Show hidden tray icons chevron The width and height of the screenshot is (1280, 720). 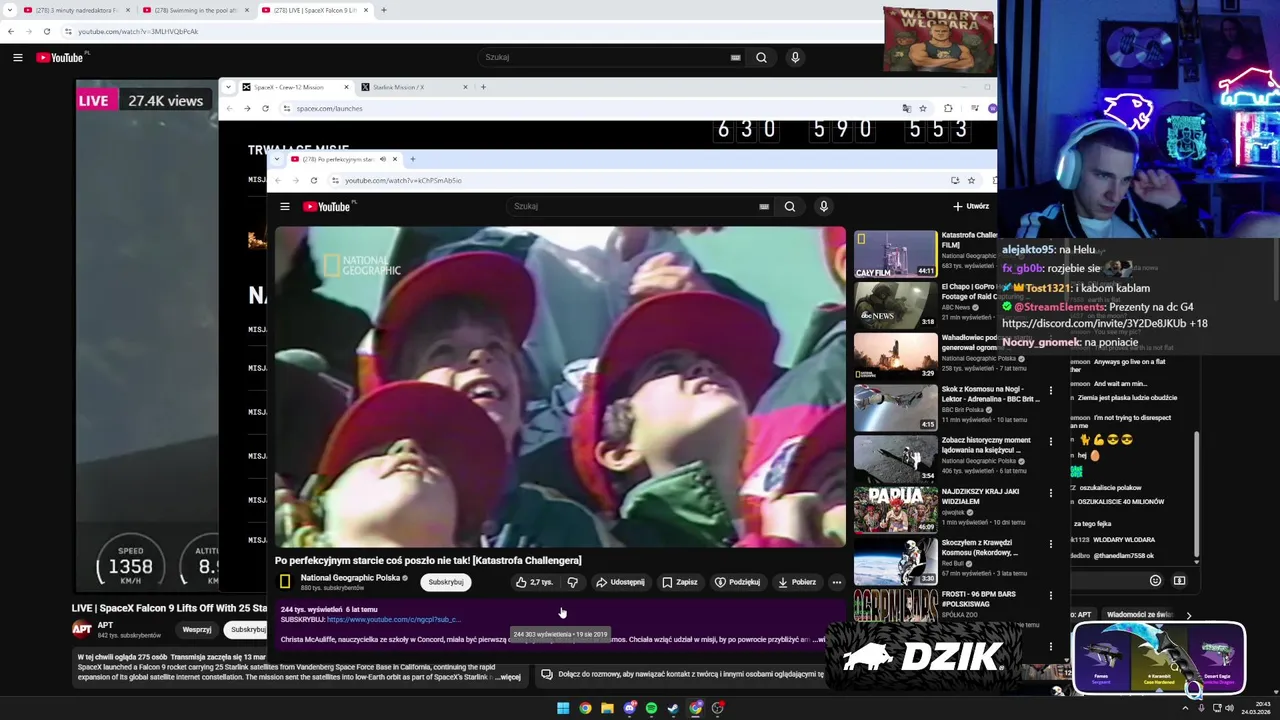tap(1185, 708)
